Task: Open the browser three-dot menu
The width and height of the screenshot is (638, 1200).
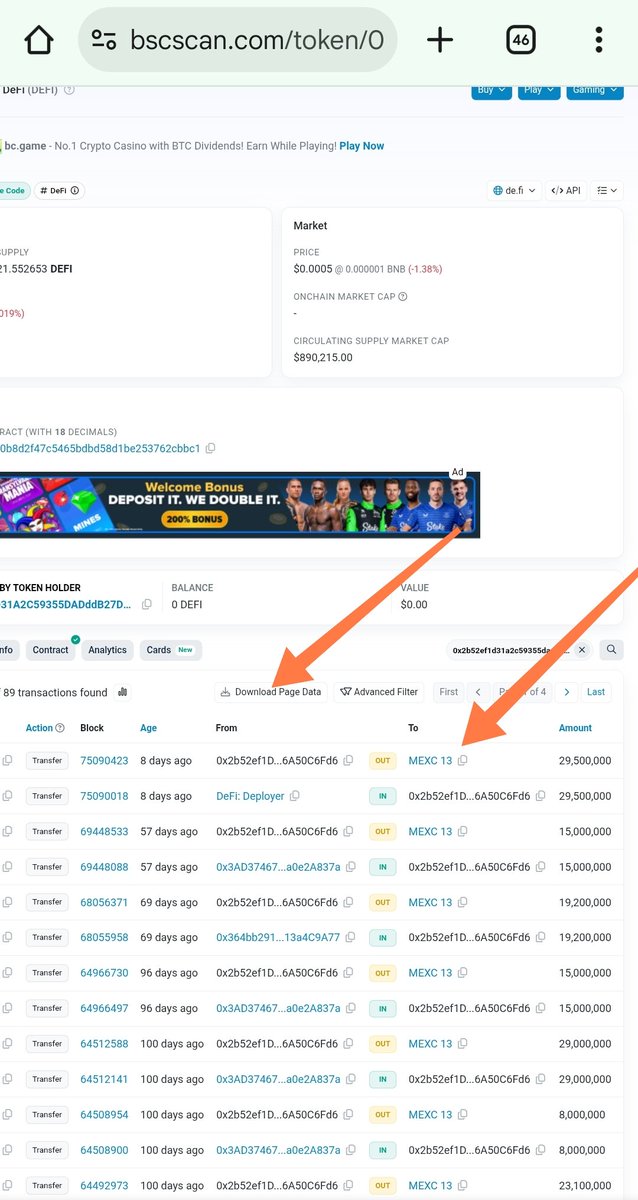Action: tap(598, 40)
